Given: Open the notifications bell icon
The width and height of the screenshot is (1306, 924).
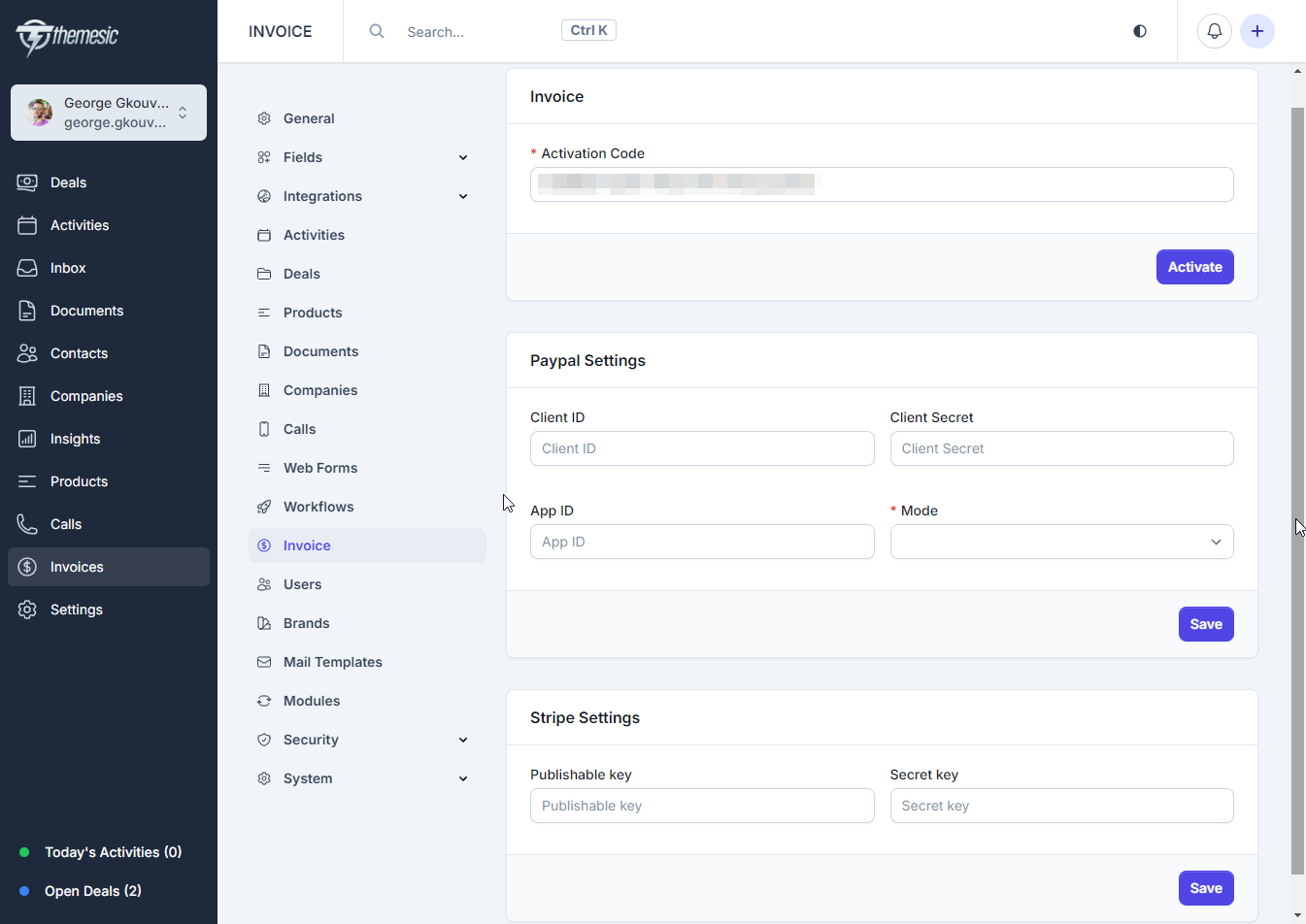Looking at the screenshot, I should [1214, 30].
